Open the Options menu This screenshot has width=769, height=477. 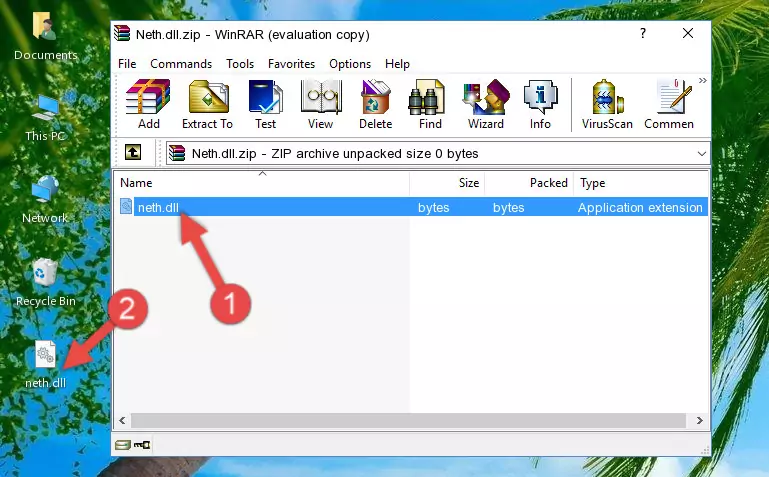[x=350, y=64]
